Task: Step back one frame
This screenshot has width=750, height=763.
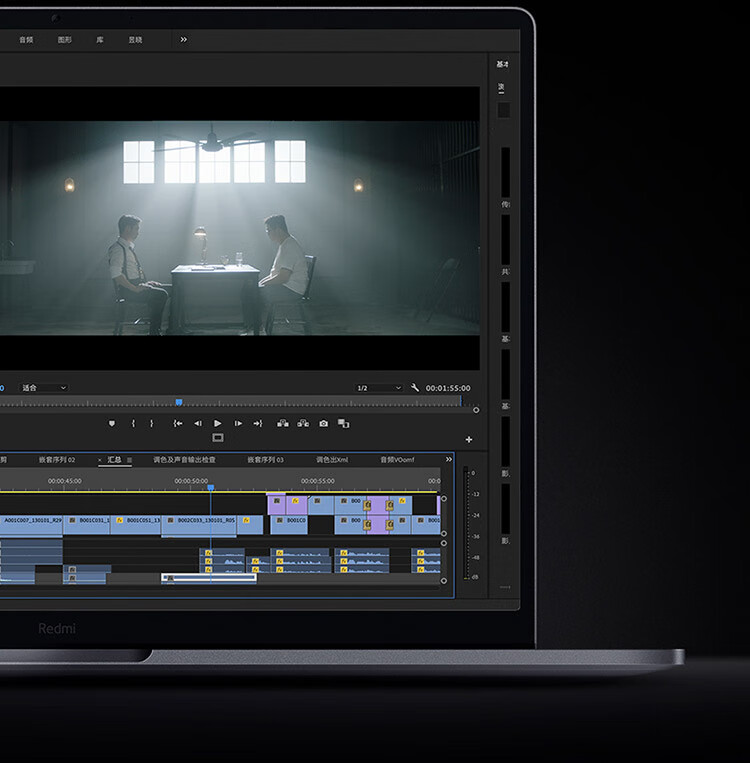Action: 198,423
